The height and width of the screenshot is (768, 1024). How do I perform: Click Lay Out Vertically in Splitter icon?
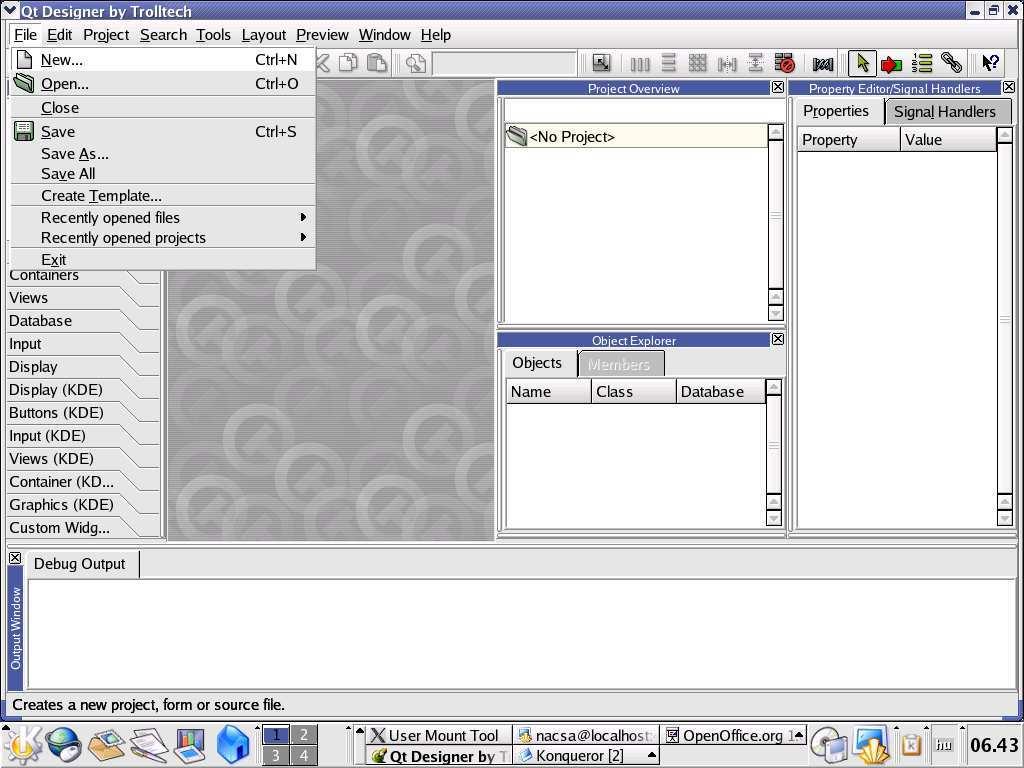pos(755,63)
